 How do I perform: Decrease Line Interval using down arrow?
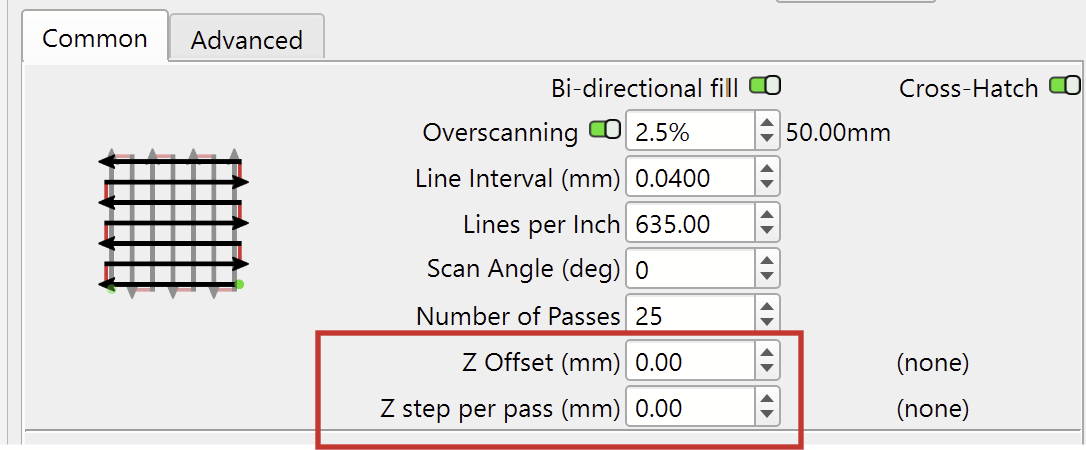click(x=766, y=184)
